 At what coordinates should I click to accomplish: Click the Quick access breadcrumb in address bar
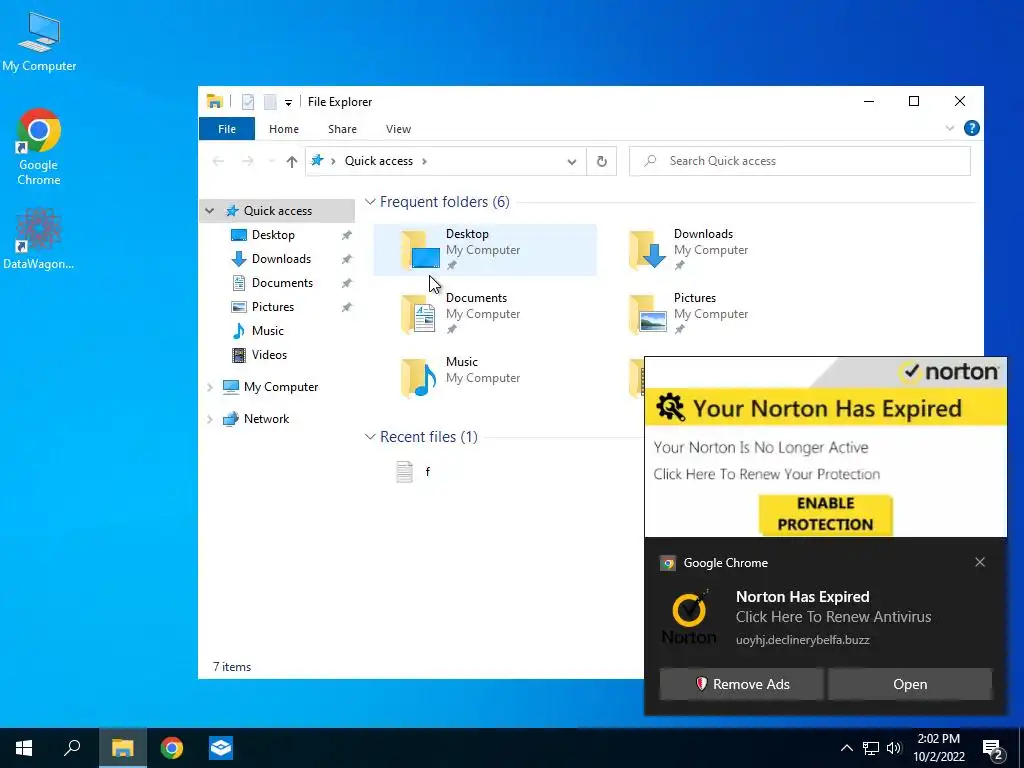[379, 161]
